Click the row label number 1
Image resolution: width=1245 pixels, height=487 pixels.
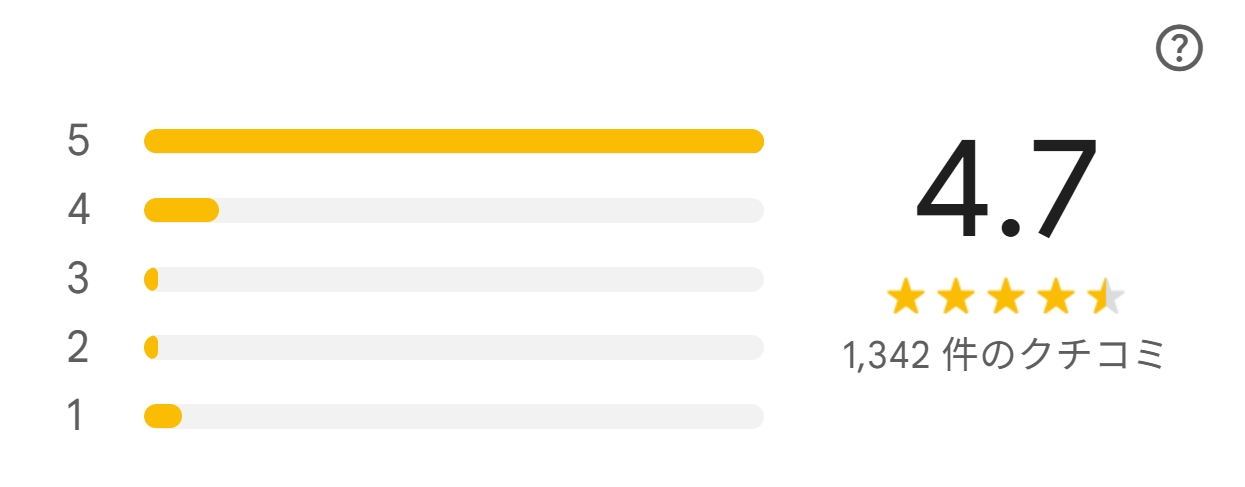(76, 416)
